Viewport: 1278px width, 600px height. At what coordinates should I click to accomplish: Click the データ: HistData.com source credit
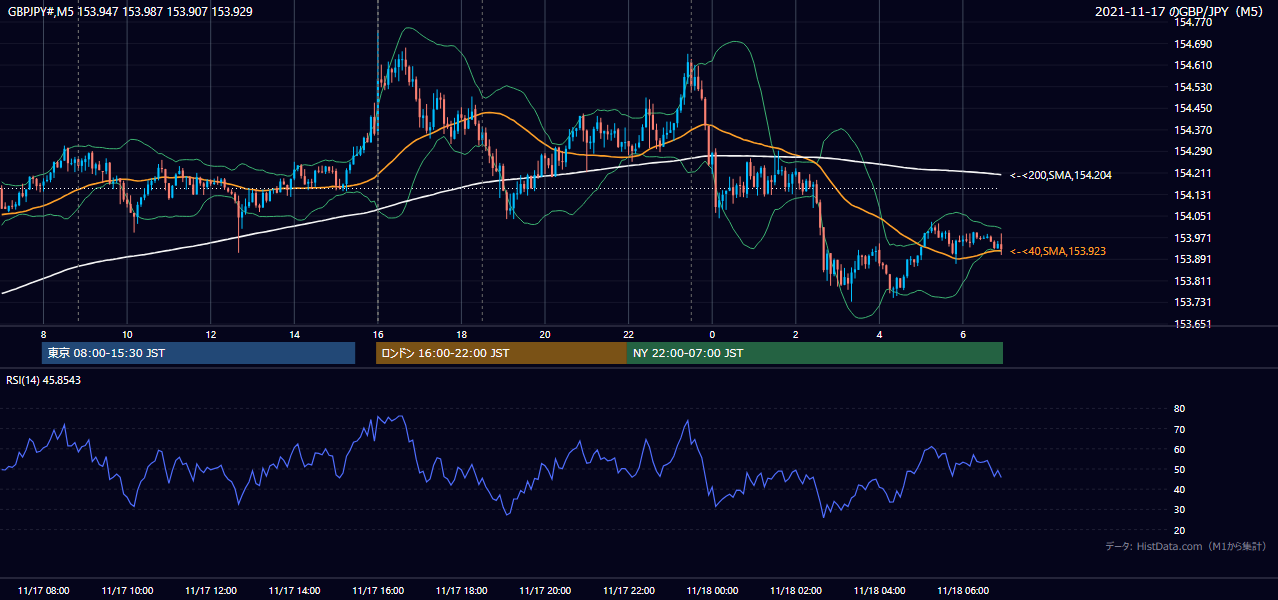point(1185,547)
